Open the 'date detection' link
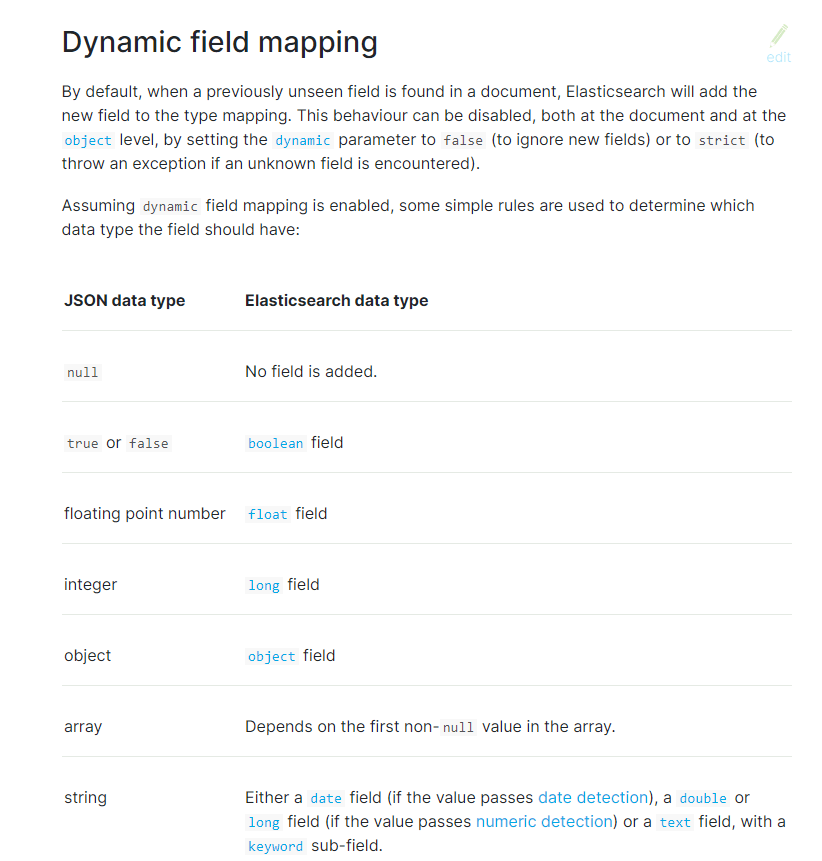The width and height of the screenshot is (822, 861). [x=593, y=797]
